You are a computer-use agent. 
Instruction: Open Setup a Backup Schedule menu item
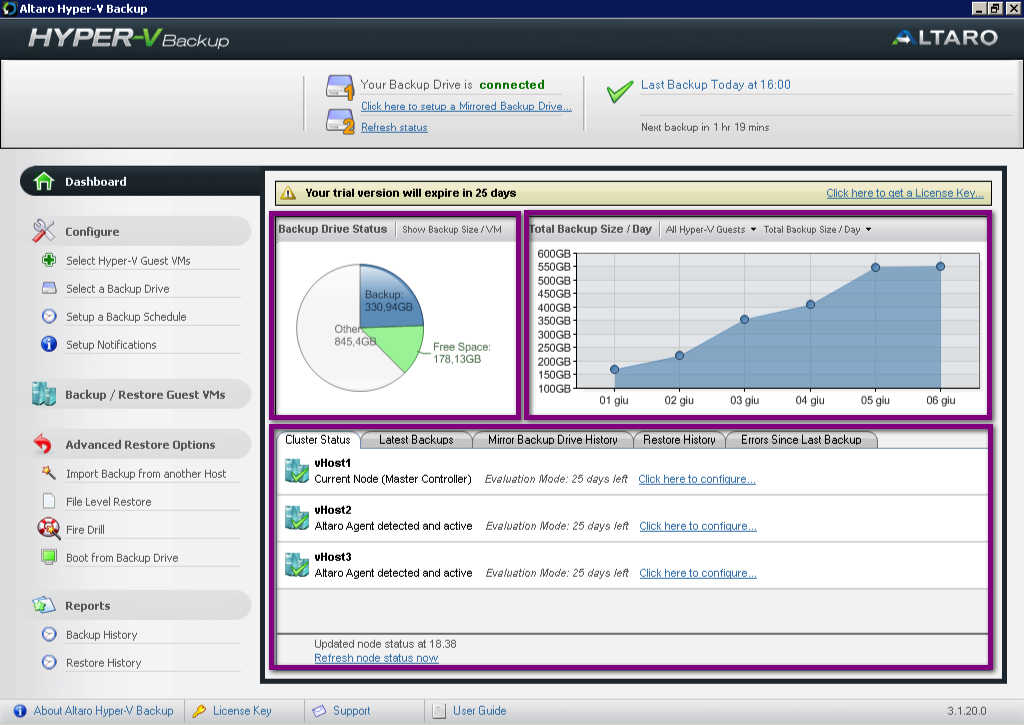point(126,317)
